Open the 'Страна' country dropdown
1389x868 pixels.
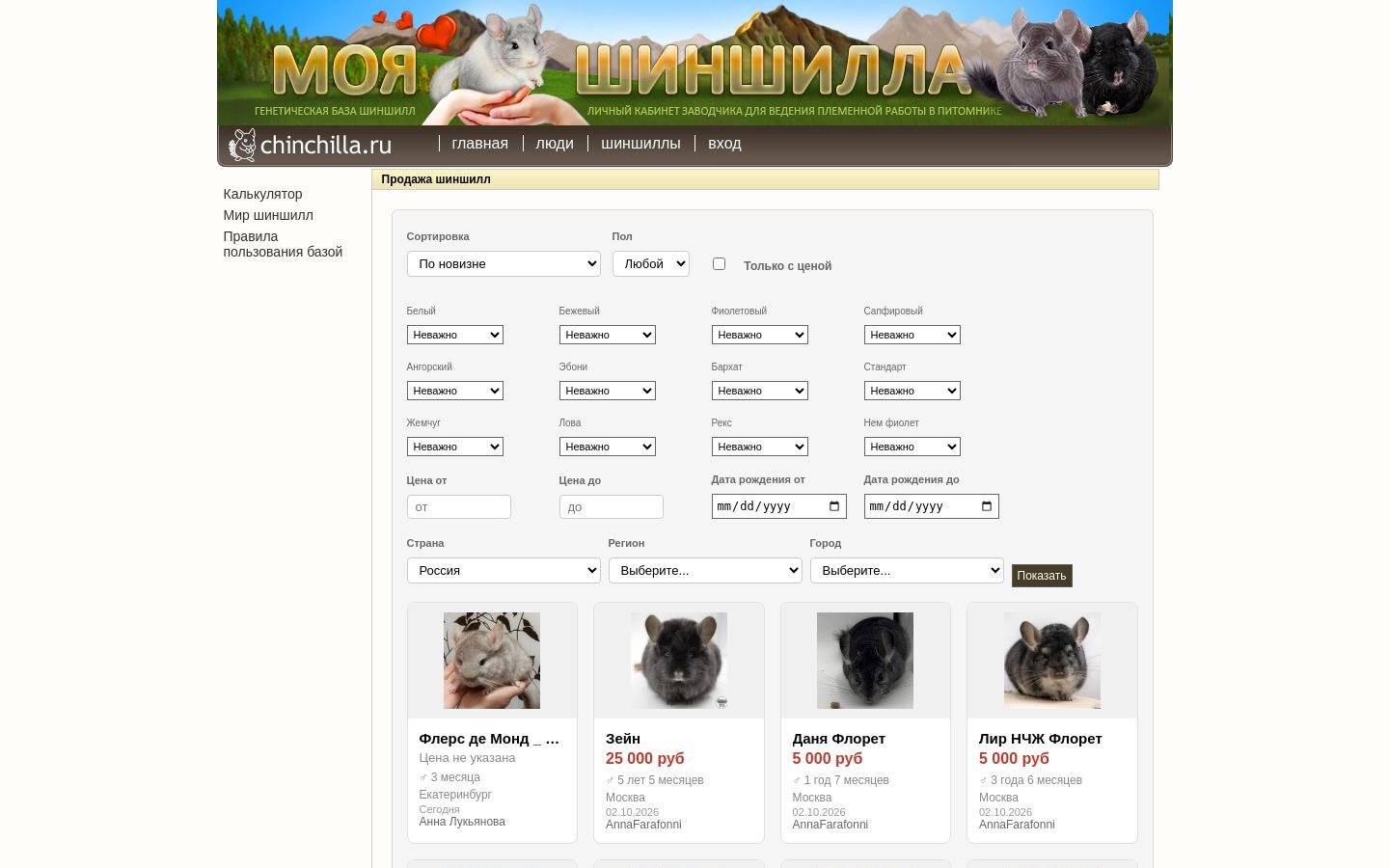504,570
